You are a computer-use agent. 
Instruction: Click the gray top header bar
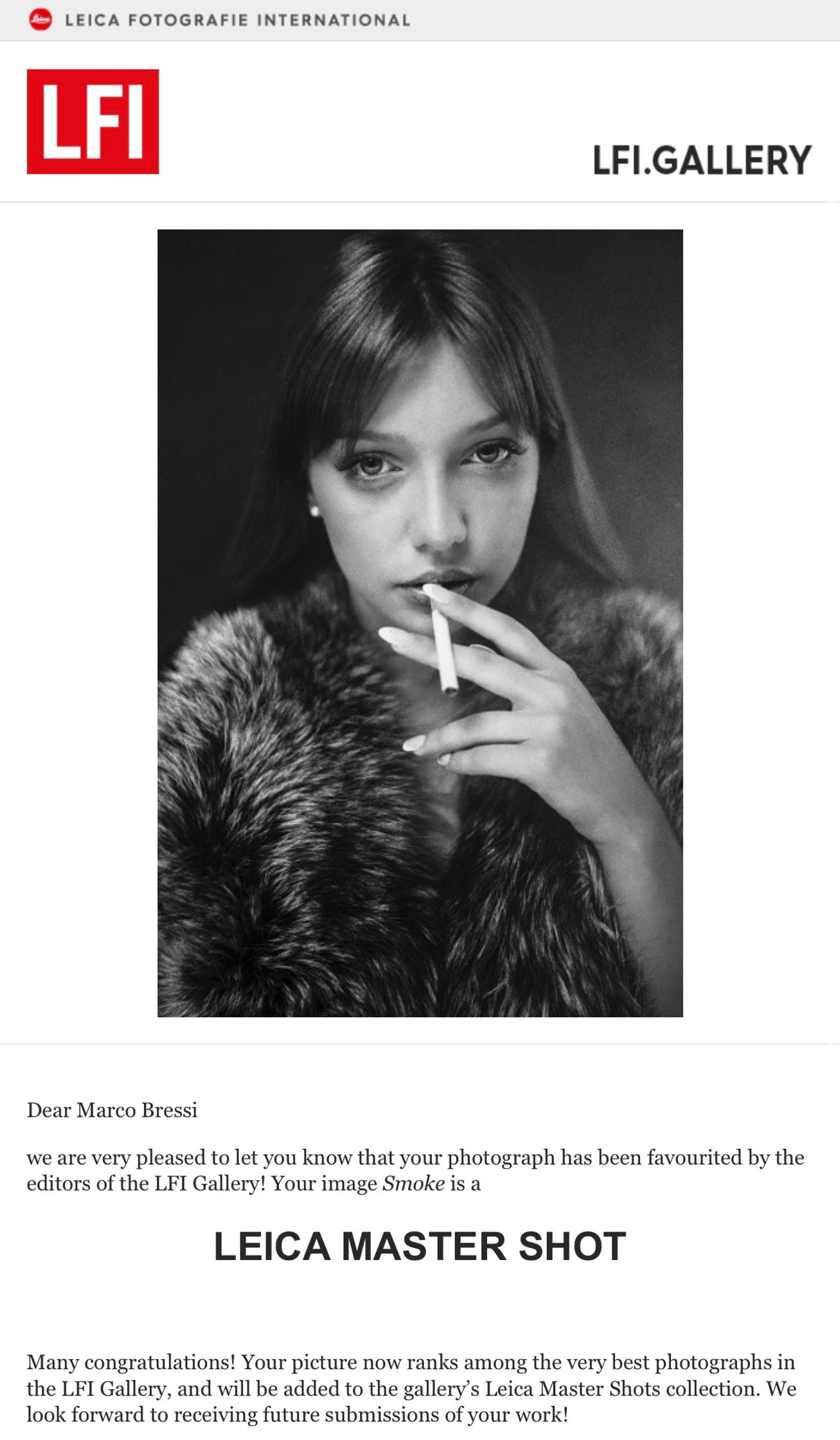click(420, 21)
